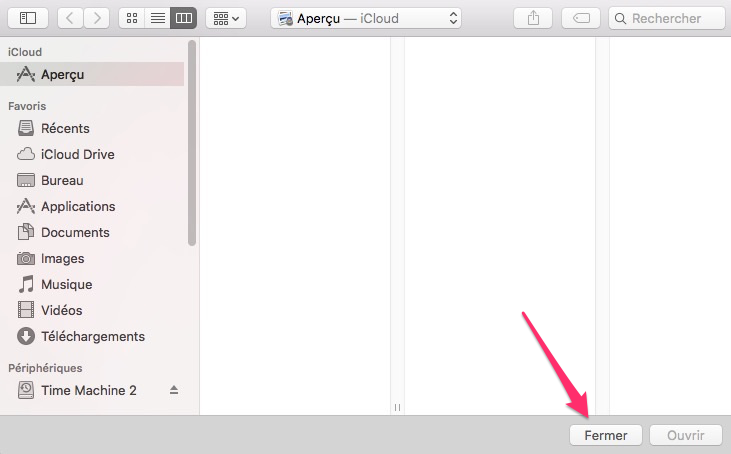Viewport: 731px width, 454px height.
Task: Open the Aperçu — iCloud location popup
Action: pos(366,18)
